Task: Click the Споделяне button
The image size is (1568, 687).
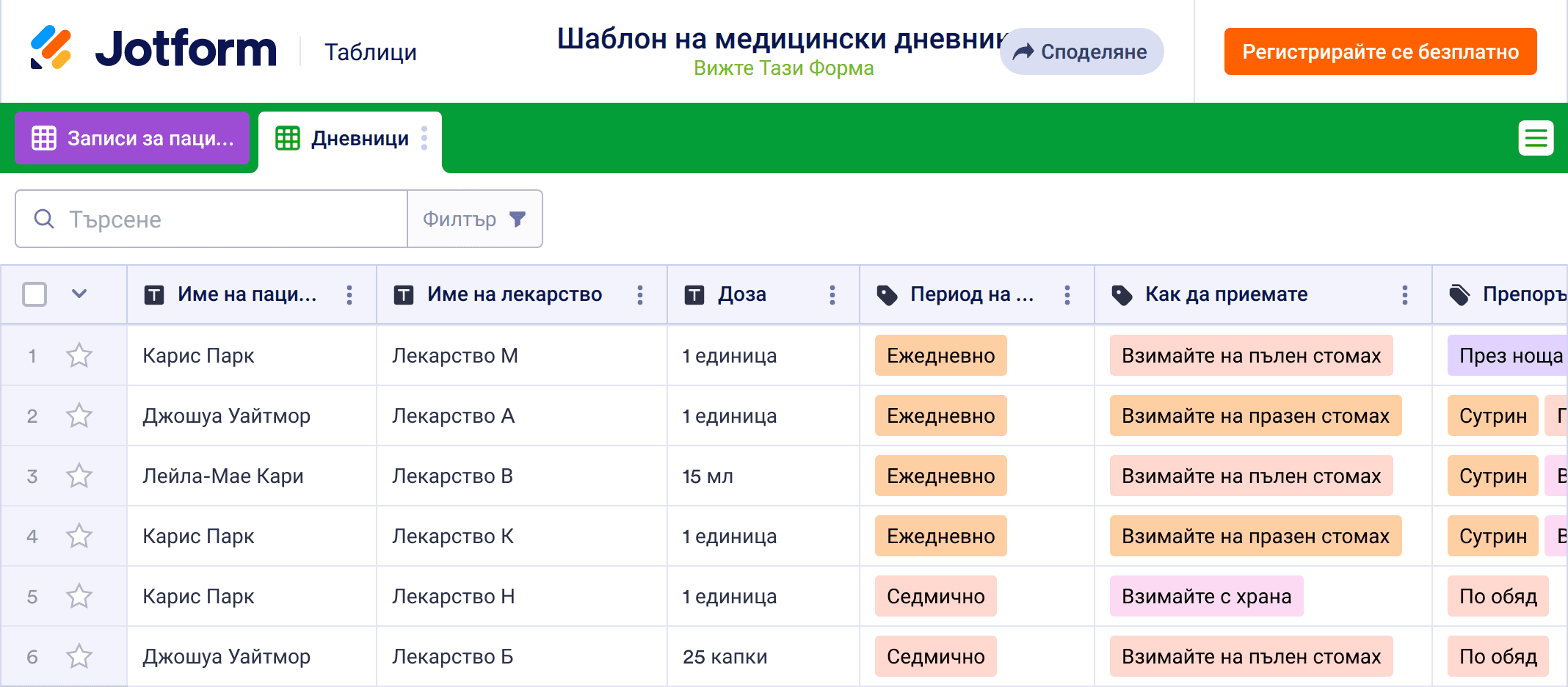Action: point(1081,52)
